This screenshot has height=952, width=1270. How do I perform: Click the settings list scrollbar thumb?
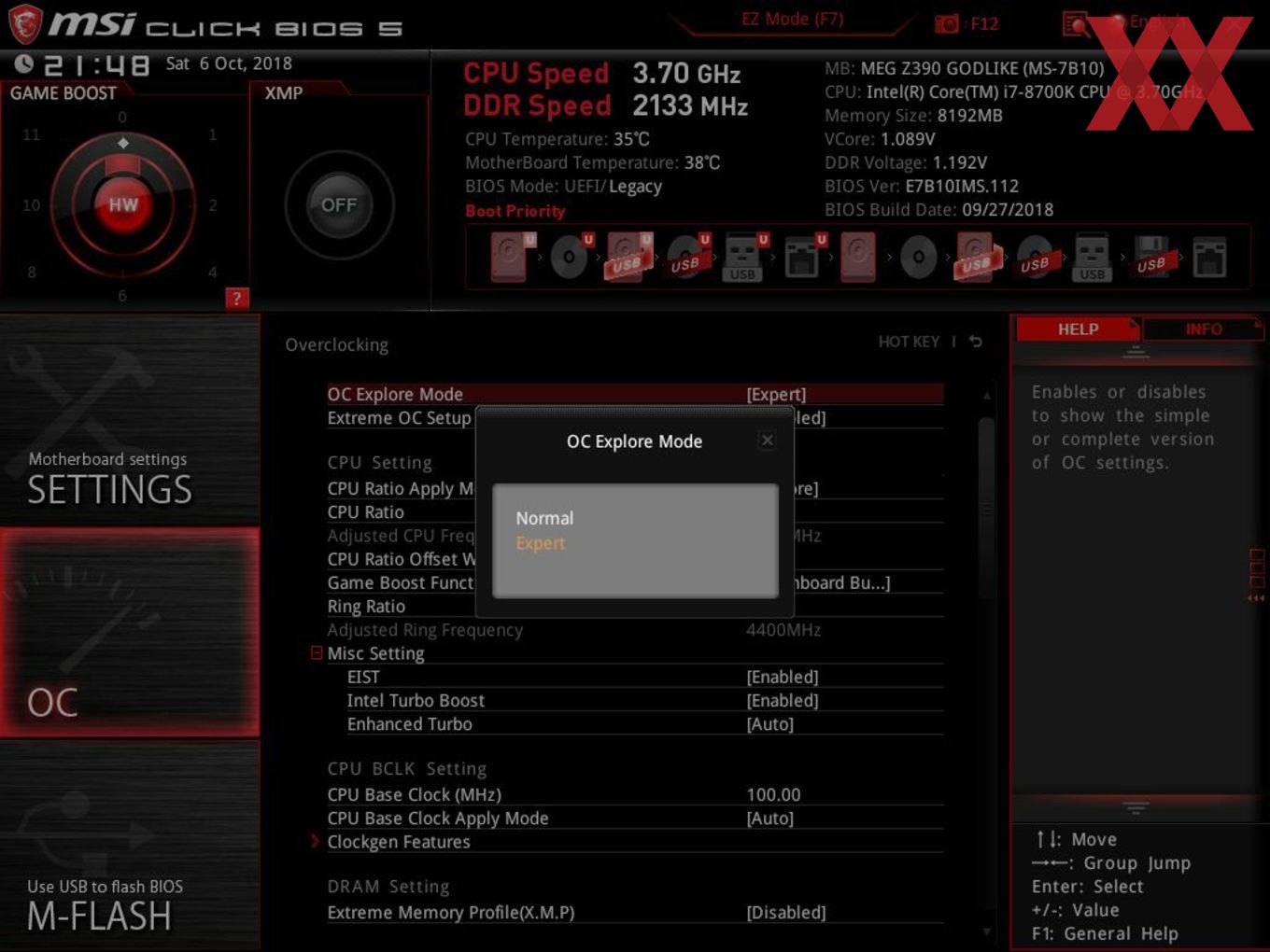(x=986, y=507)
